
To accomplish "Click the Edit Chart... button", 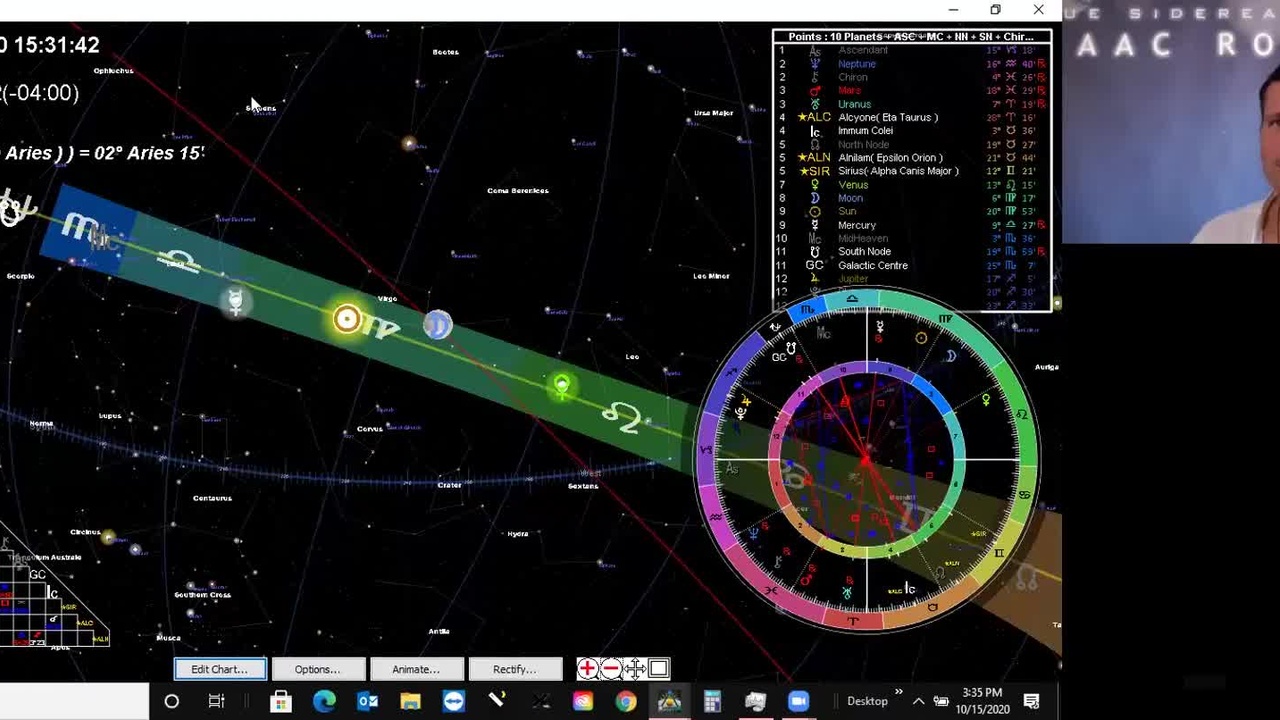I will tap(219, 669).
